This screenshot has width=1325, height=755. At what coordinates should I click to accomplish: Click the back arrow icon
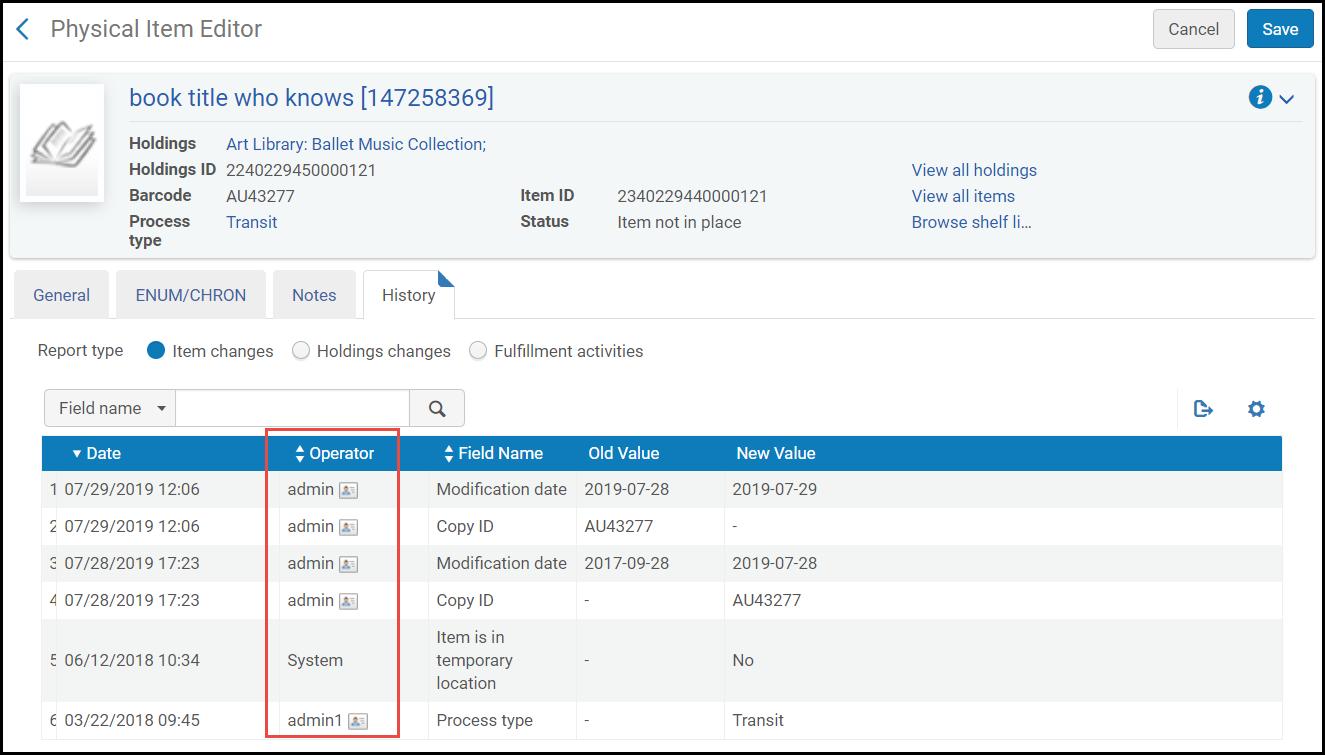23,29
